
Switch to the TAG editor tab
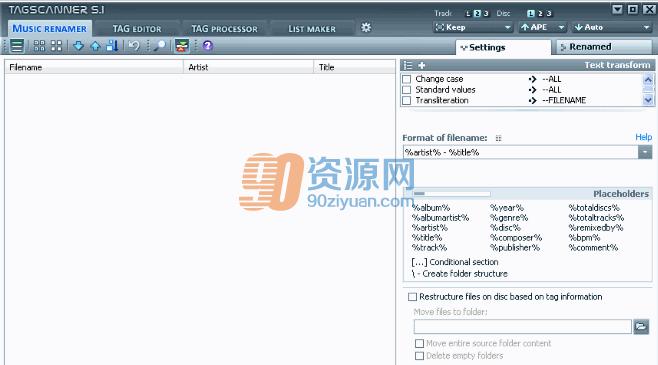(137, 29)
